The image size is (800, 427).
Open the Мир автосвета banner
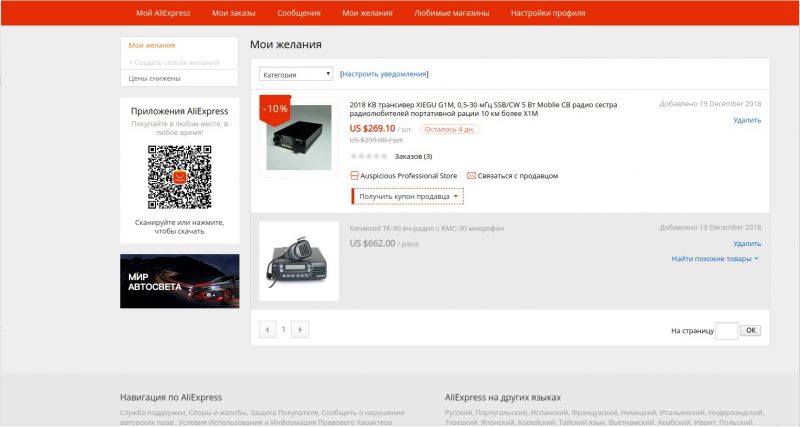pos(180,281)
